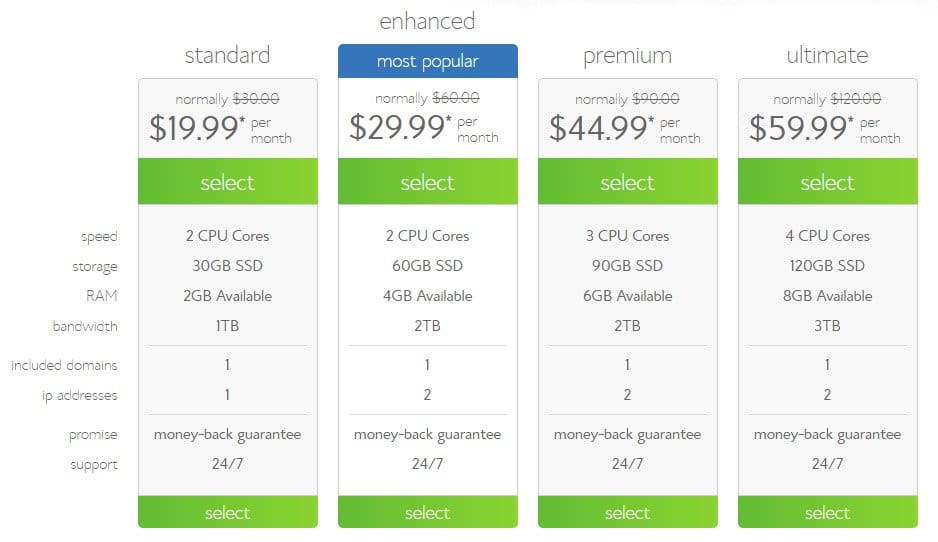Click bottom select button under ultimate plan
Screen dimensions: 938x542
pyautogui.click(x=827, y=511)
